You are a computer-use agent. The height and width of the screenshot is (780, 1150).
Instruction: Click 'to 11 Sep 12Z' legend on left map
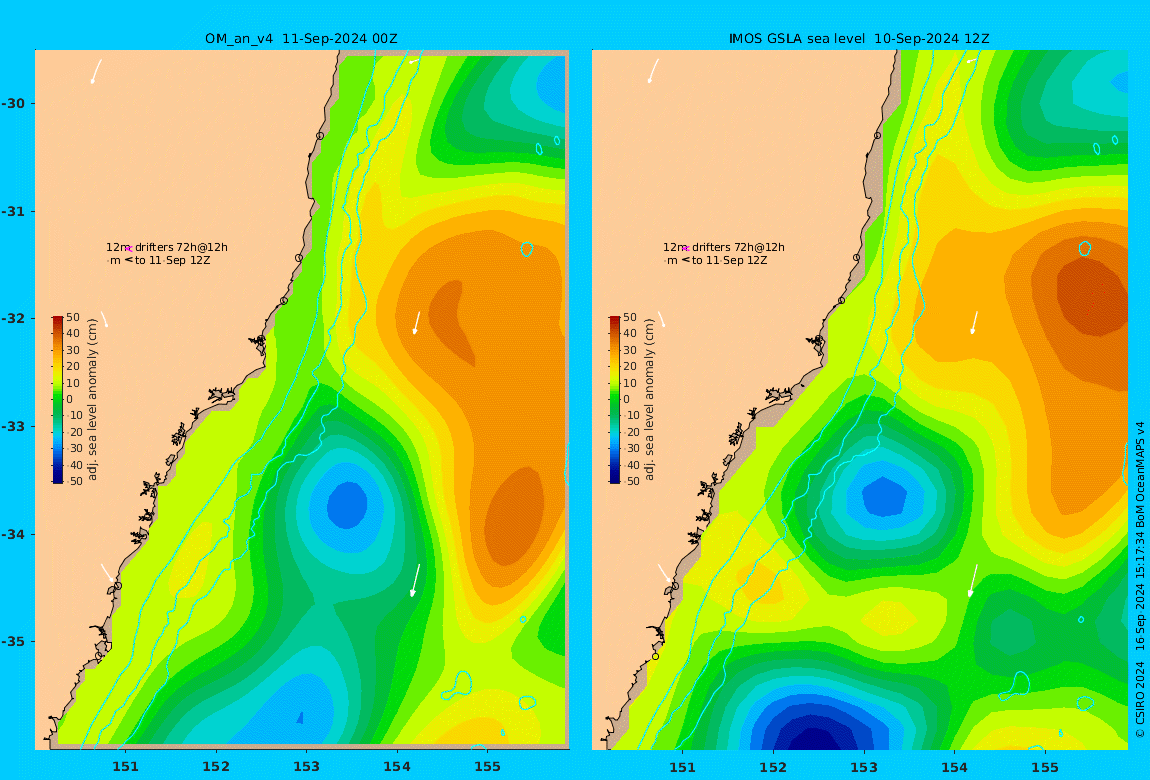(172, 260)
